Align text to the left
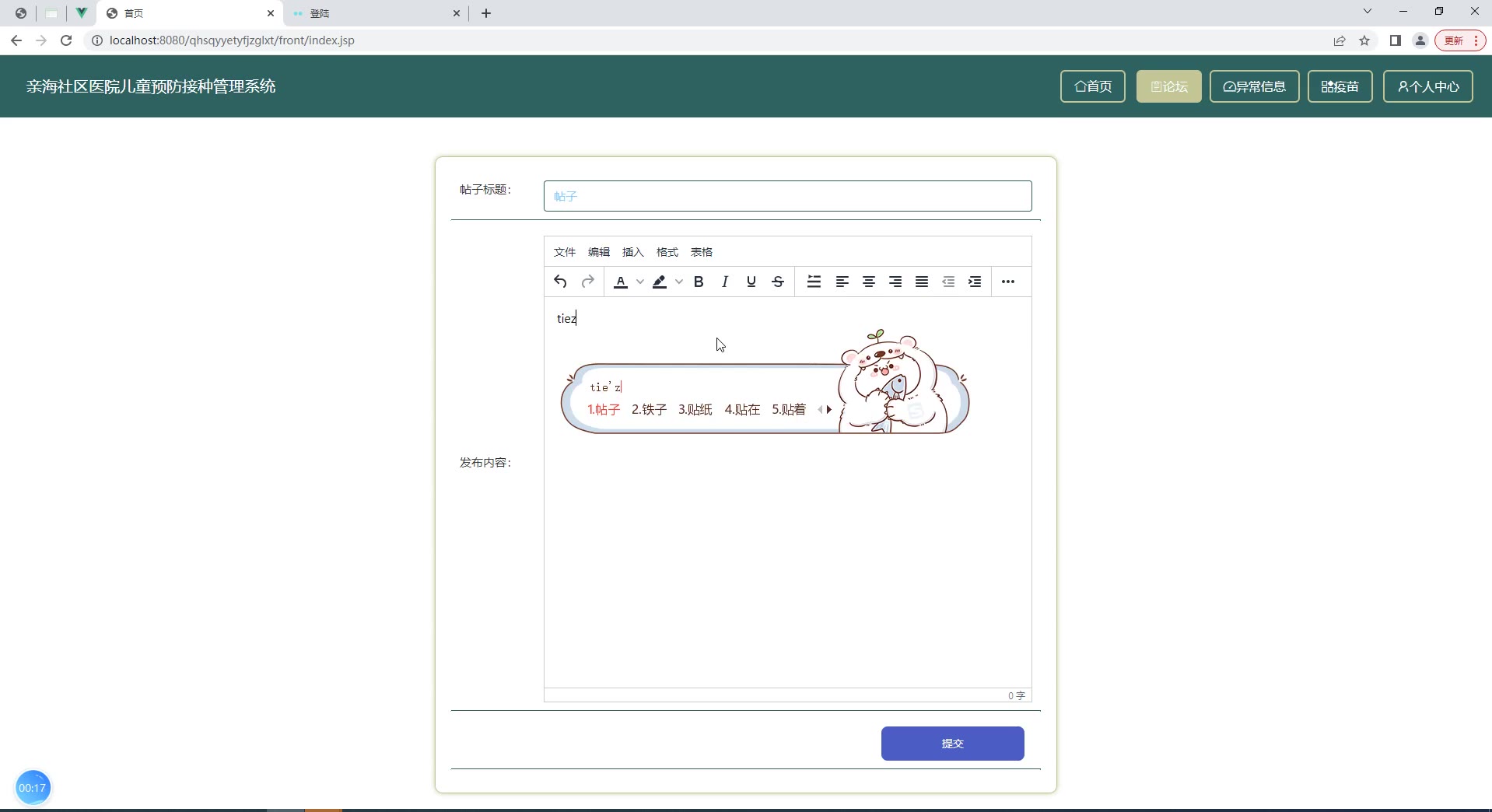Screen dimensions: 1492x812 click(x=842, y=282)
